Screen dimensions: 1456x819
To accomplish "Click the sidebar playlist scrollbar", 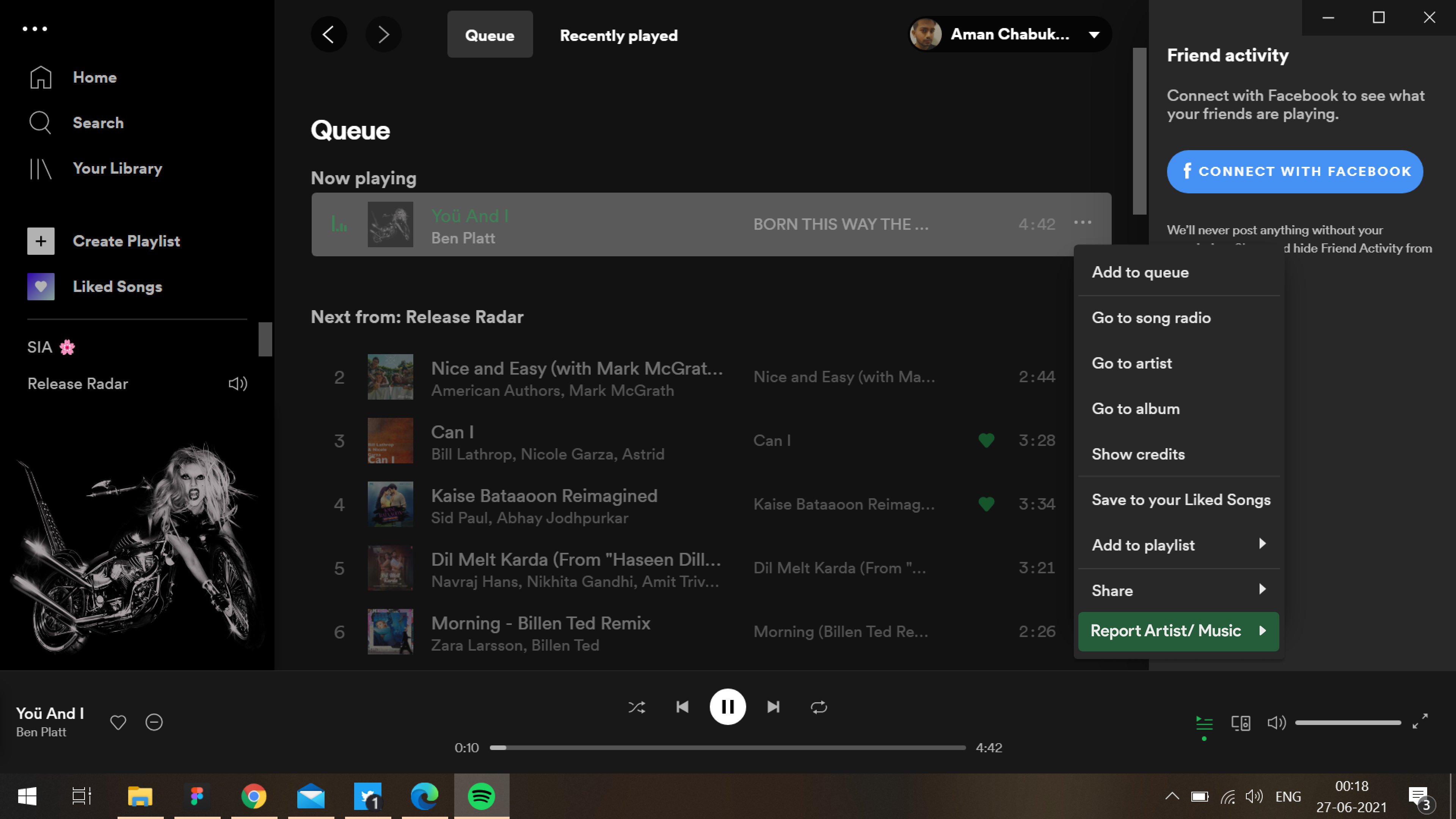I will pos(265,339).
